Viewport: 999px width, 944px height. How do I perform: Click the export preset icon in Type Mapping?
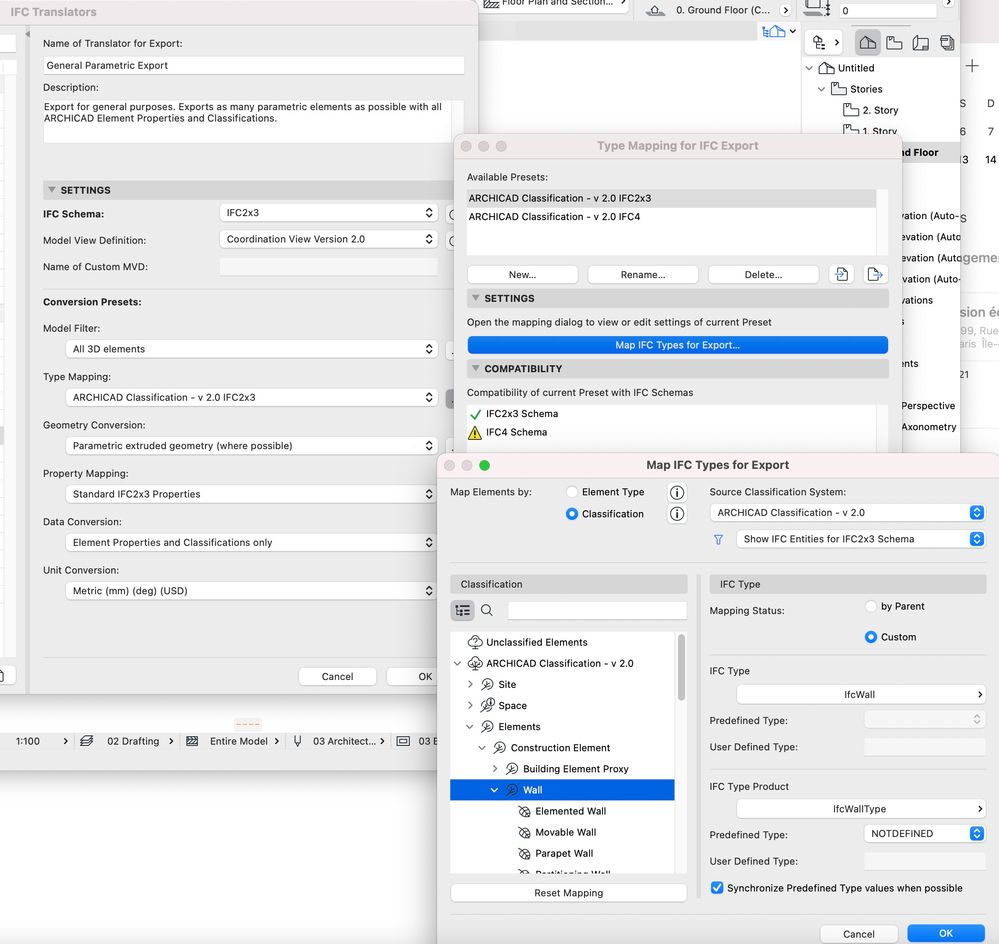875,275
